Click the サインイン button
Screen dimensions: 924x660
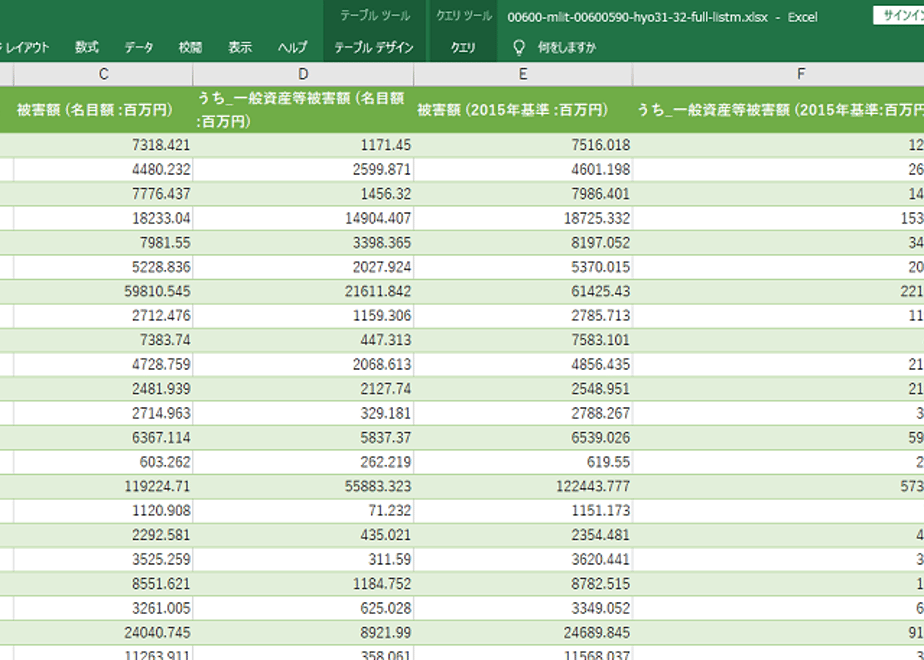coord(898,16)
